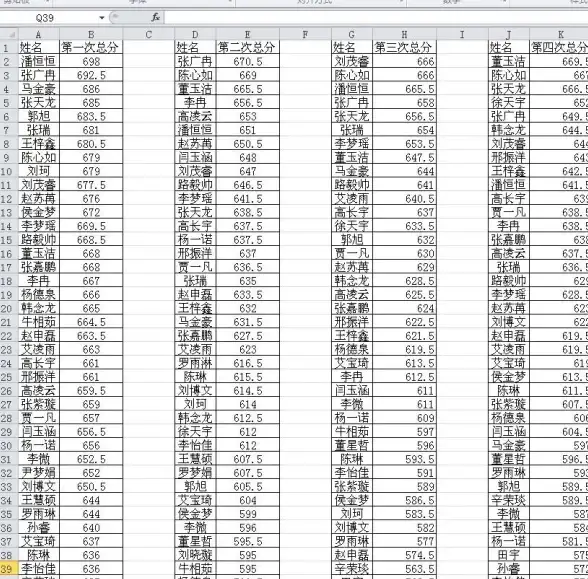This screenshot has width=588, height=579.
Task: Select the cell with score 658
Action: [404, 102]
